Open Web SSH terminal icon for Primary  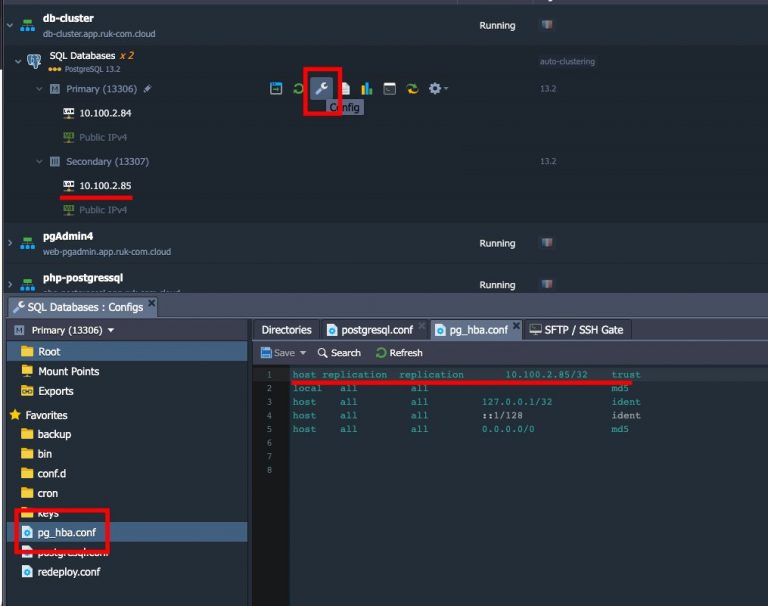click(389, 89)
